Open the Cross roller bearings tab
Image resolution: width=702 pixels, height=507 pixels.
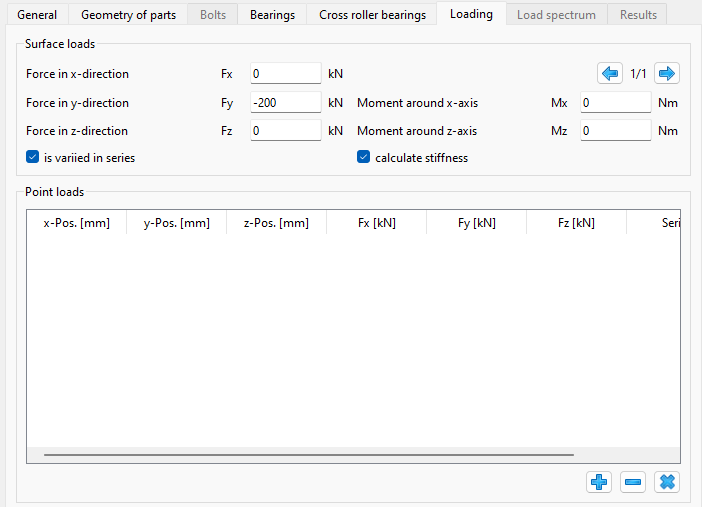[x=372, y=15]
